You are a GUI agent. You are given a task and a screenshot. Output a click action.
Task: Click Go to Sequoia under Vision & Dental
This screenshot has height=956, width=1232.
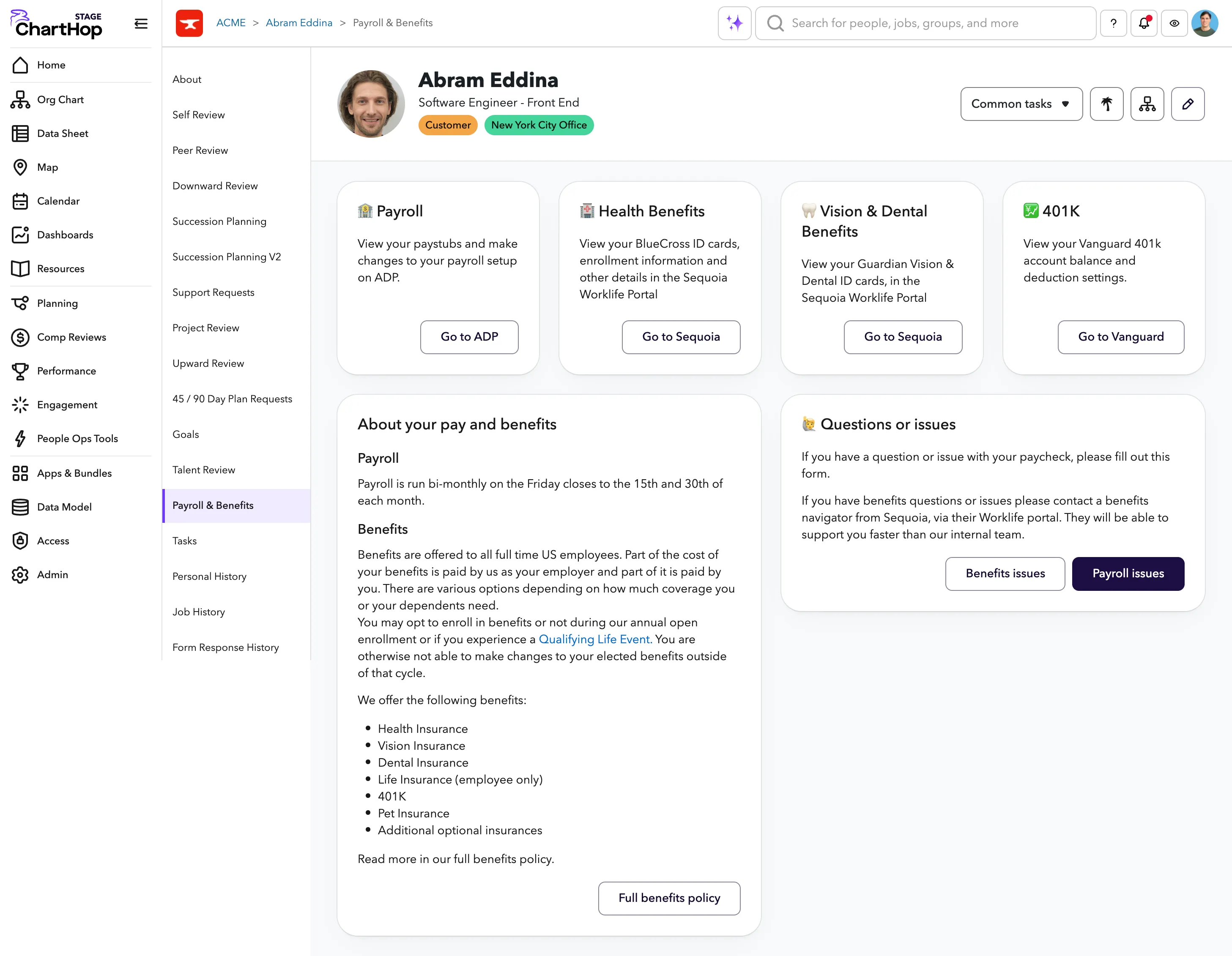tap(903, 337)
